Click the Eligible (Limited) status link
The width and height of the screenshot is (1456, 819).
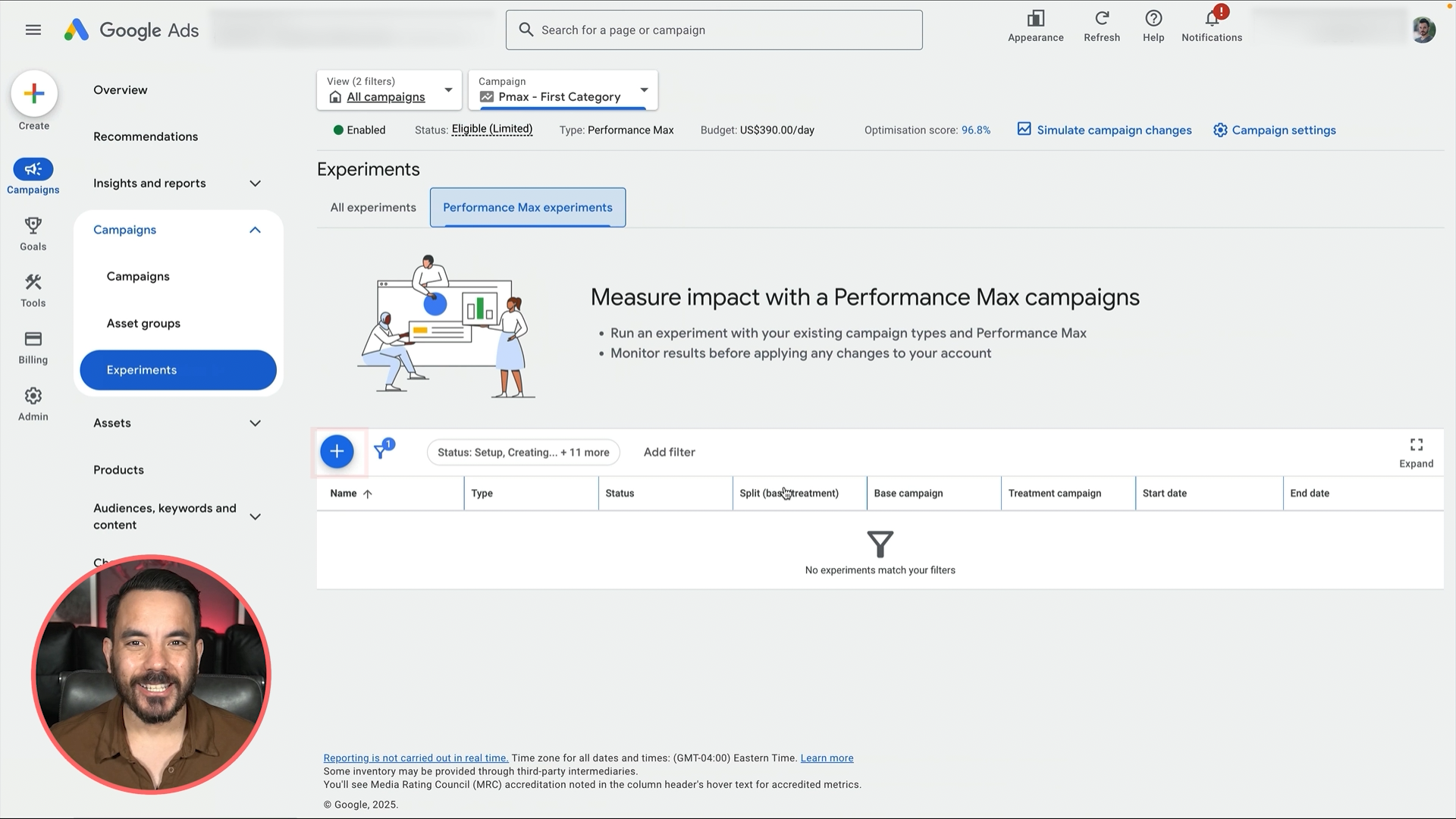(x=492, y=130)
